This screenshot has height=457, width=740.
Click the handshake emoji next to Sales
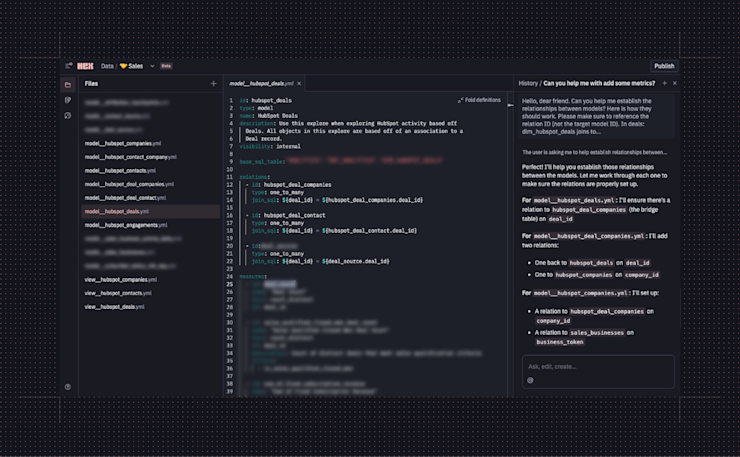123,66
